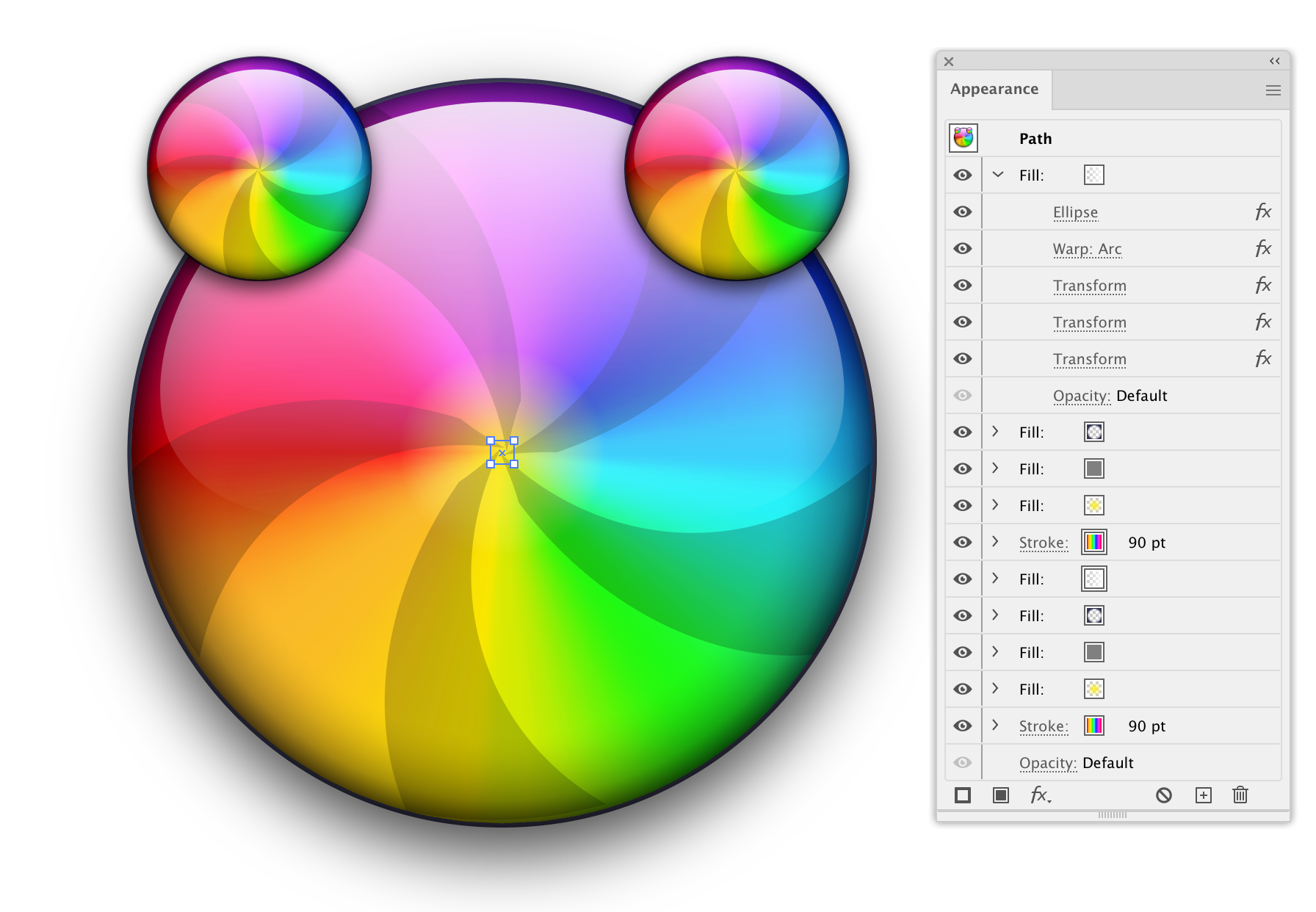
Task: Hide the upper 90 pt Stroke via eye icon
Action: click(x=963, y=542)
